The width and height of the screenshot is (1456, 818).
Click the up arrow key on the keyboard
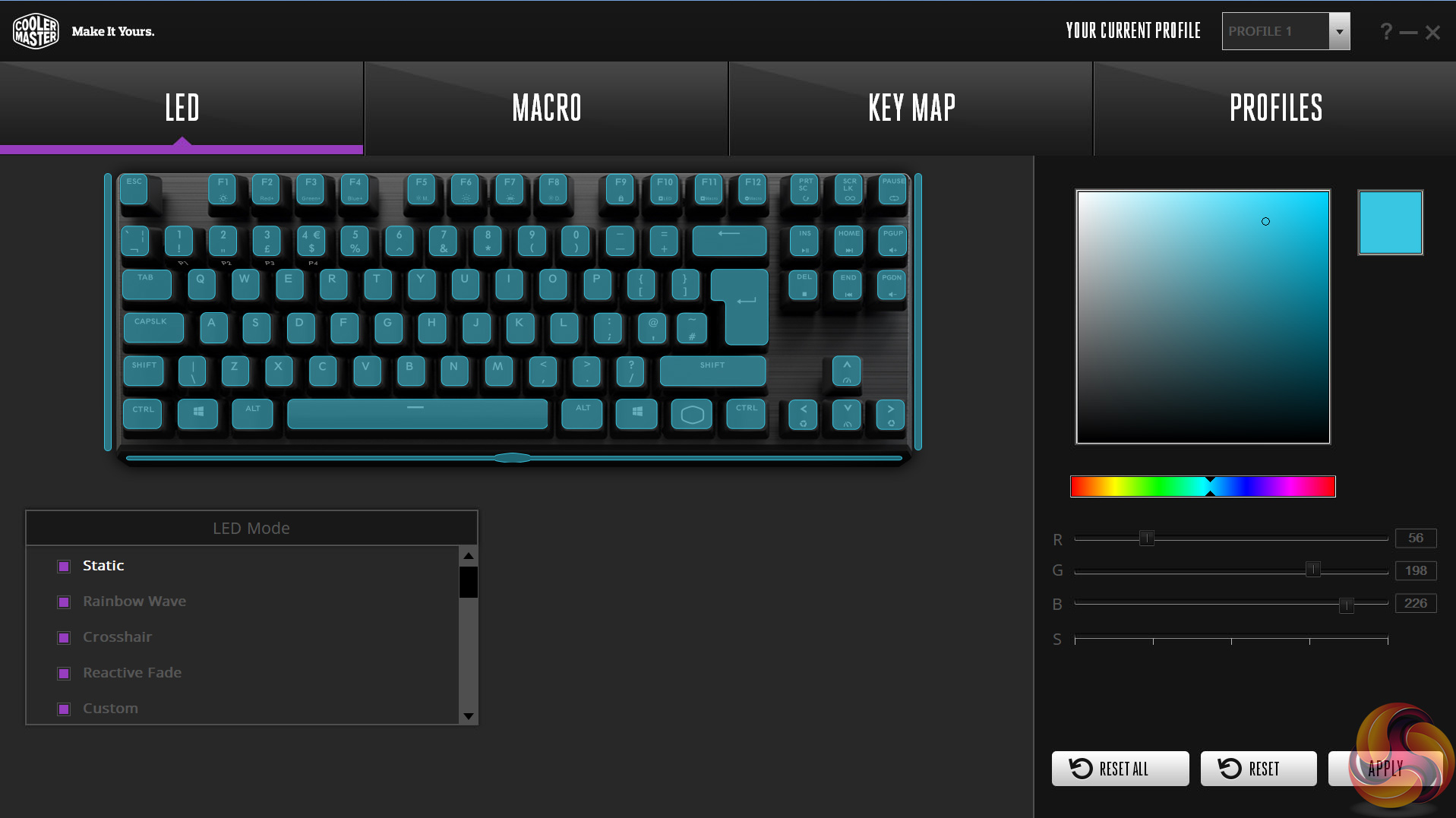pyautogui.click(x=847, y=371)
